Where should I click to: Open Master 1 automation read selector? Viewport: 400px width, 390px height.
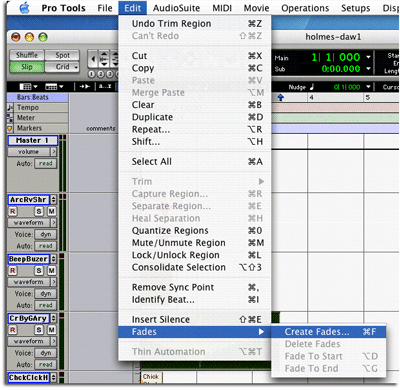pos(46,163)
